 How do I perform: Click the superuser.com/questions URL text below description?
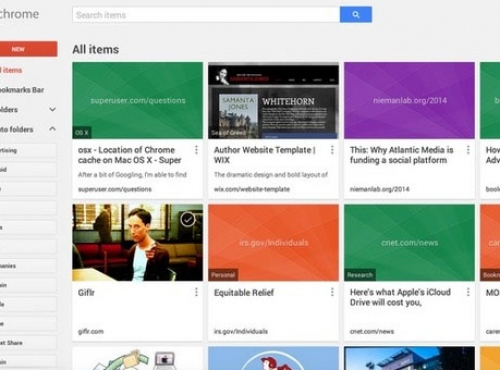(115, 189)
